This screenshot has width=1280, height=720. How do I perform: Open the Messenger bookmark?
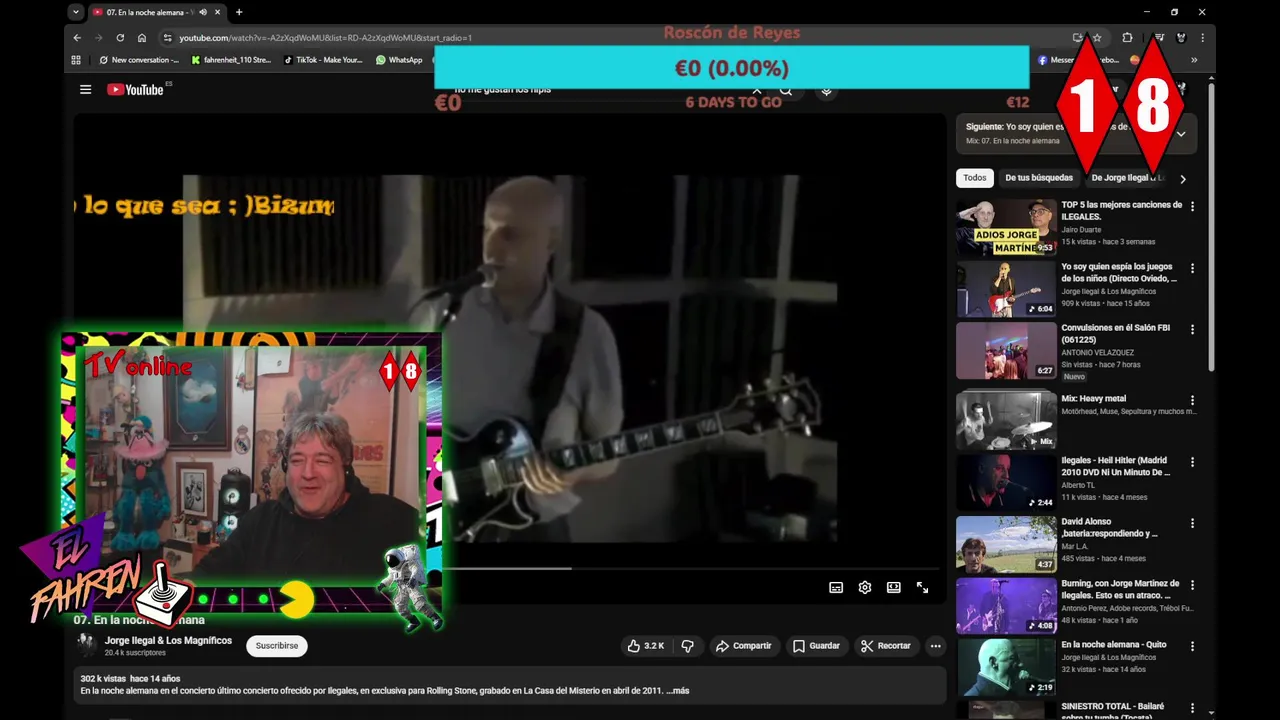pos(1078,60)
